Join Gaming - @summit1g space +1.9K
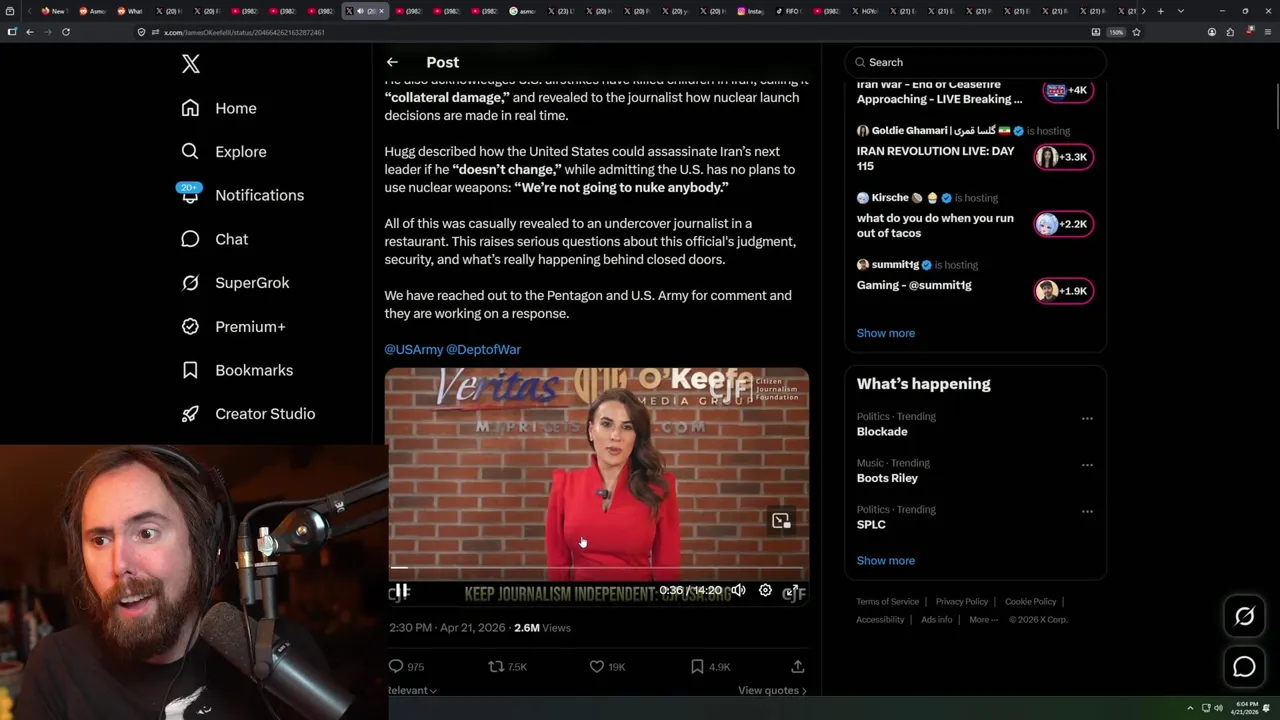The height and width of the screenshot is (720, 1280). [1063, 291]
